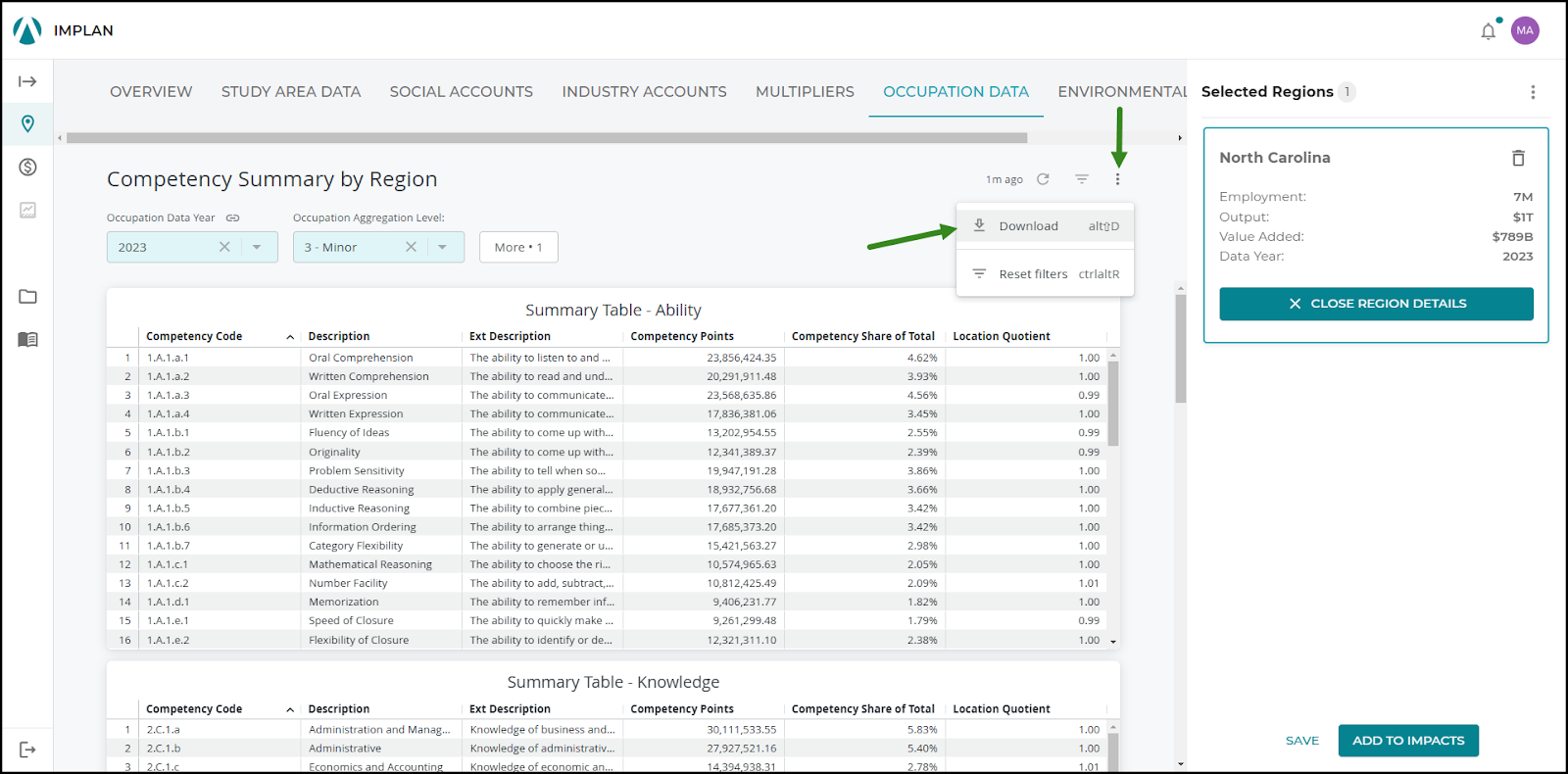Toggle sort arrow on Knowledge Competency Code column
This screenshot has width=1568, height=774.
coord(290,709)
